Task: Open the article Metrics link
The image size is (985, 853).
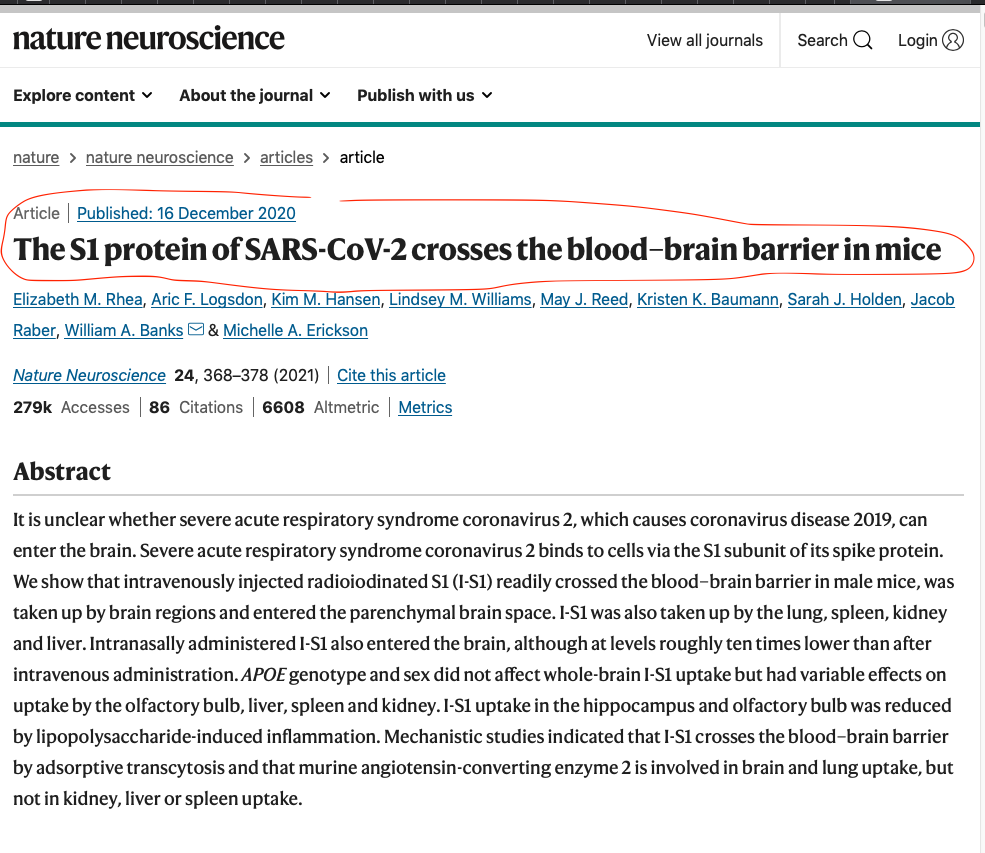Action: [425, 407]
